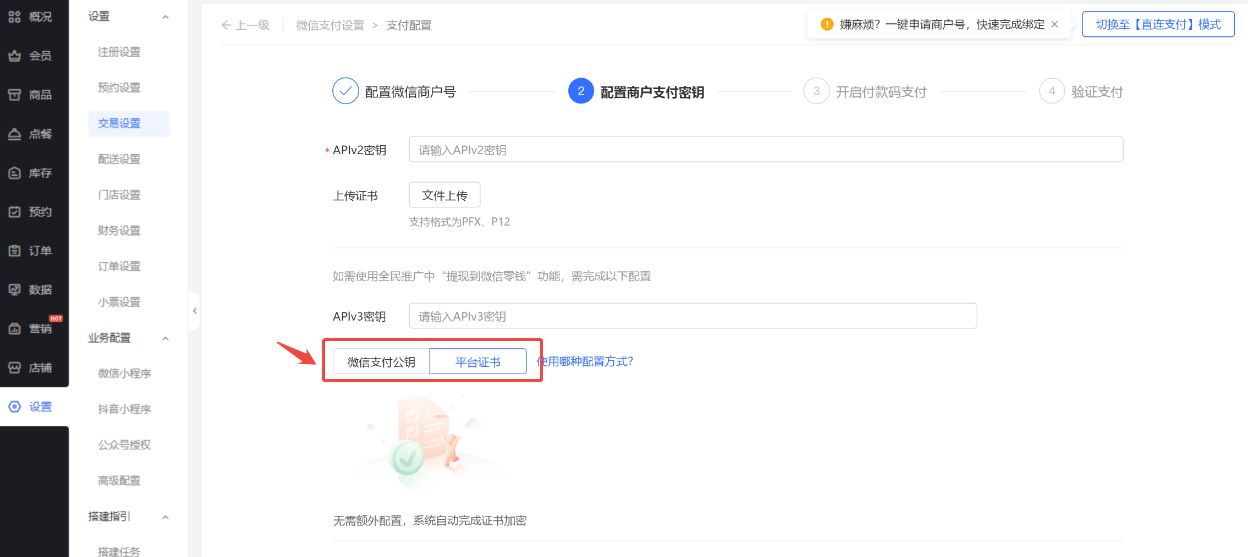Open 使用哪种配置方式? help link
This screenshot has height=557, width=1248.
(x=584, y=361)
